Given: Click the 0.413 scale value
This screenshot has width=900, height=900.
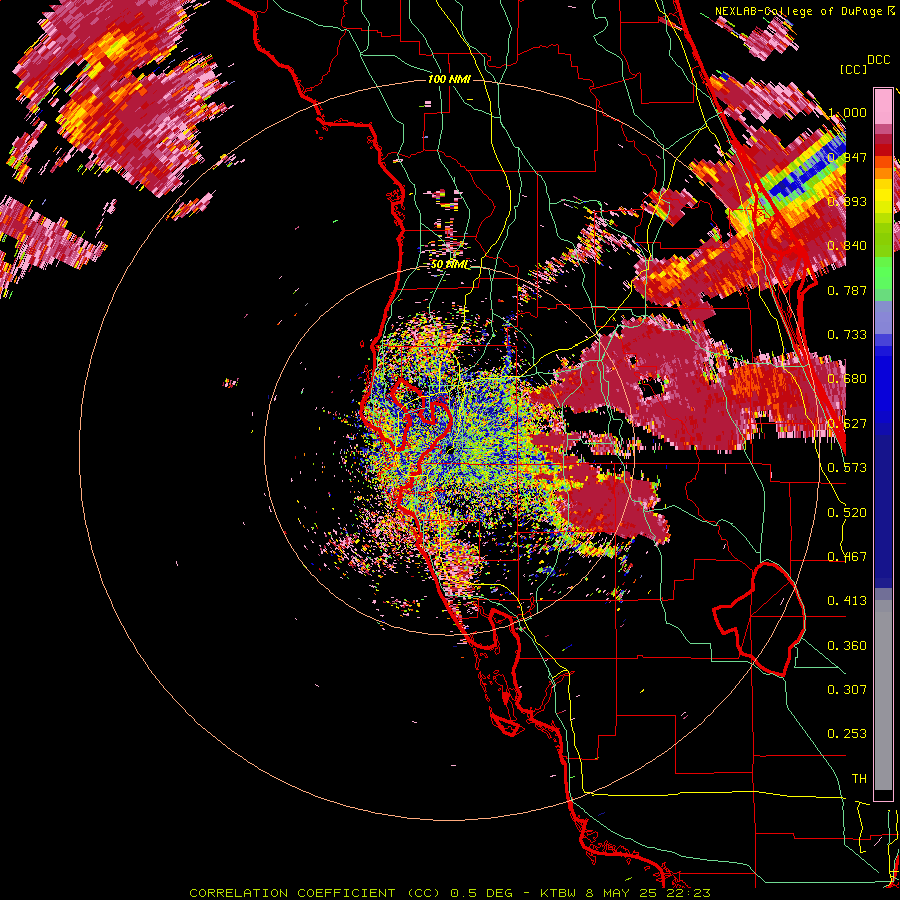Looking at the screenshot, I should pos(847,601).
